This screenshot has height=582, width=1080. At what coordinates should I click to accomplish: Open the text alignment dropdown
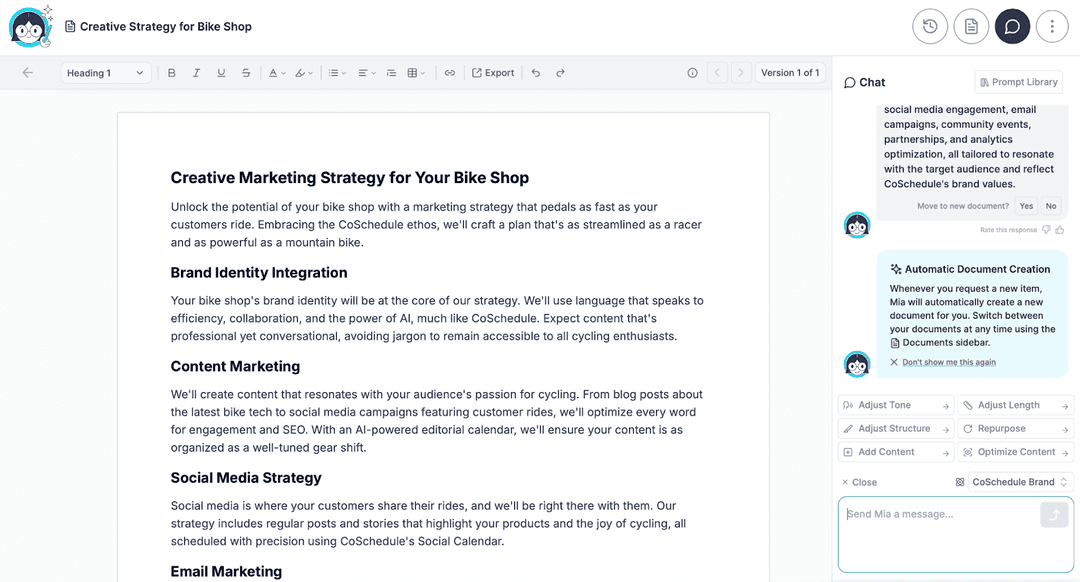(x=366, y=72)
